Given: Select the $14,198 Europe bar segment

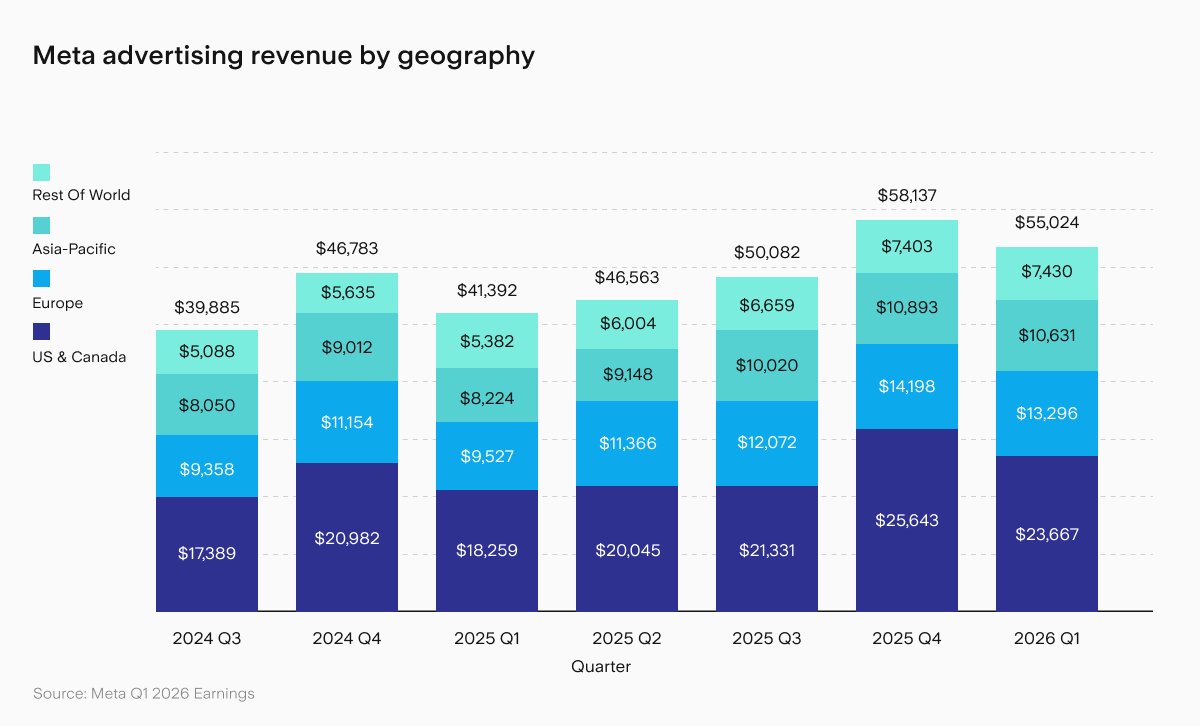Looking at the screenshot, I should 907,386.
